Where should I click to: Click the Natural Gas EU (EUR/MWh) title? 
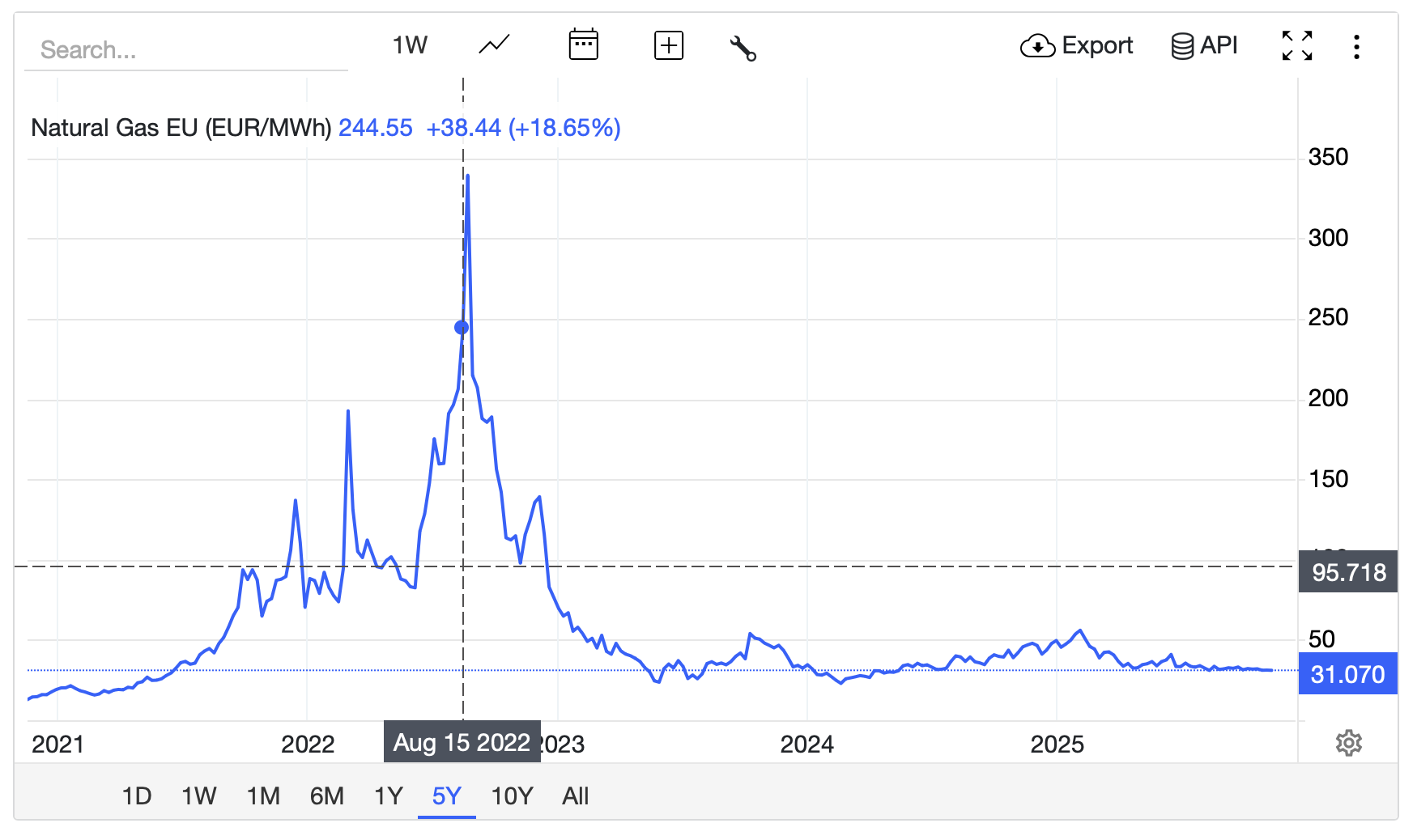[181, 128]
